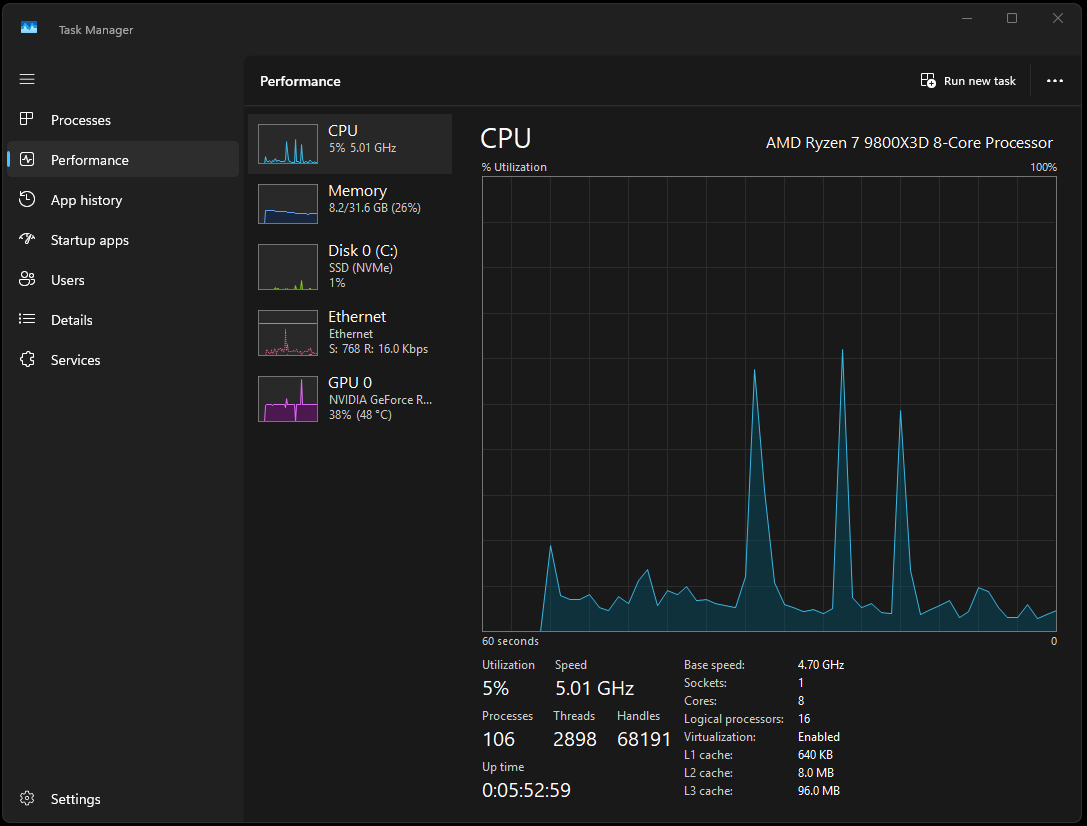
Task: Click the Ethernet resource title
Action: (x=356, y=317)
